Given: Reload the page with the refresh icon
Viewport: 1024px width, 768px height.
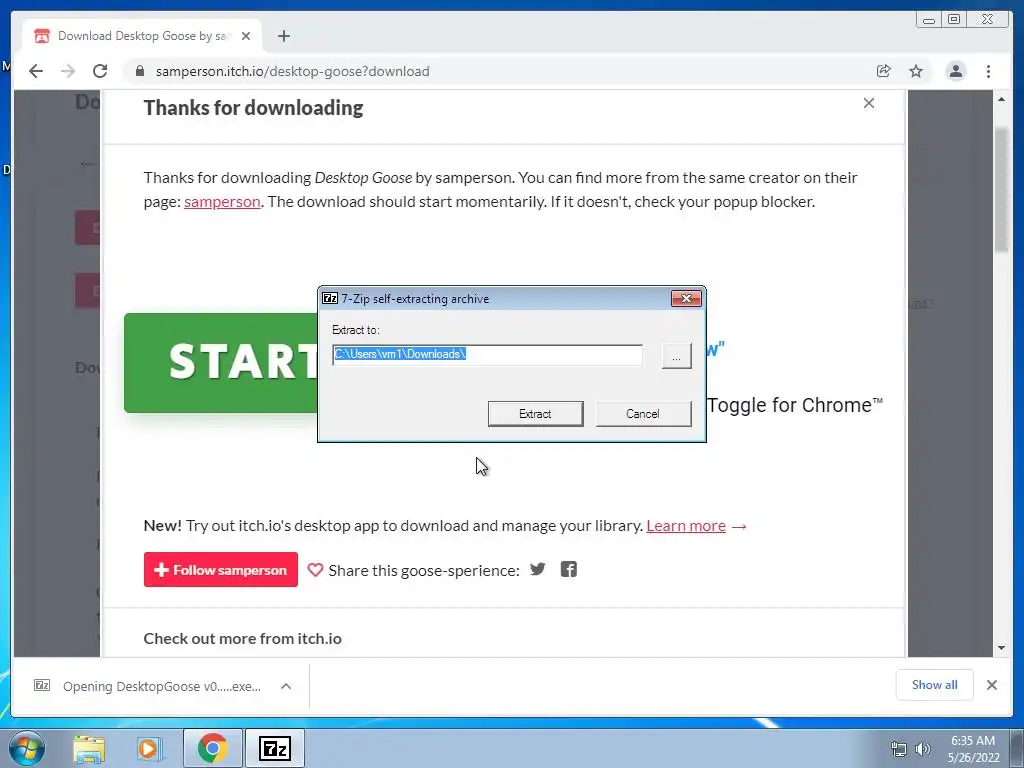Looking at the screenshot, I should pos(100,71).
